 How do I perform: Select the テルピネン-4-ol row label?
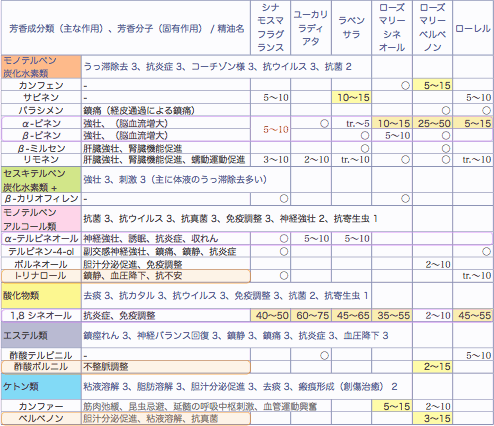tap(41, 251)
